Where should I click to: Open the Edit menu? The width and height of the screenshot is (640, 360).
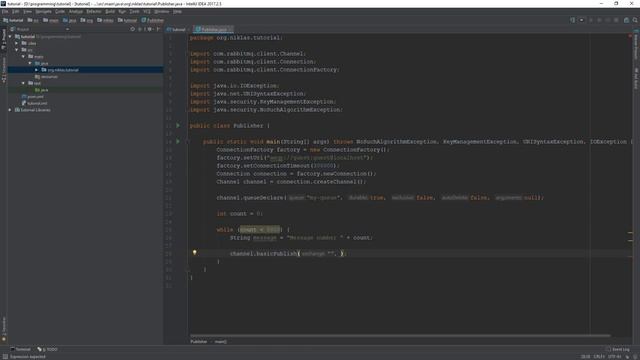[16, 11]
